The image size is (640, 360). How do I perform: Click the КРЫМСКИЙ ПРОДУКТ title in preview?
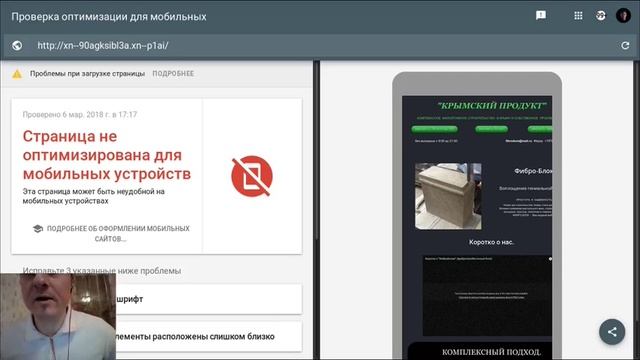point(491,106)
